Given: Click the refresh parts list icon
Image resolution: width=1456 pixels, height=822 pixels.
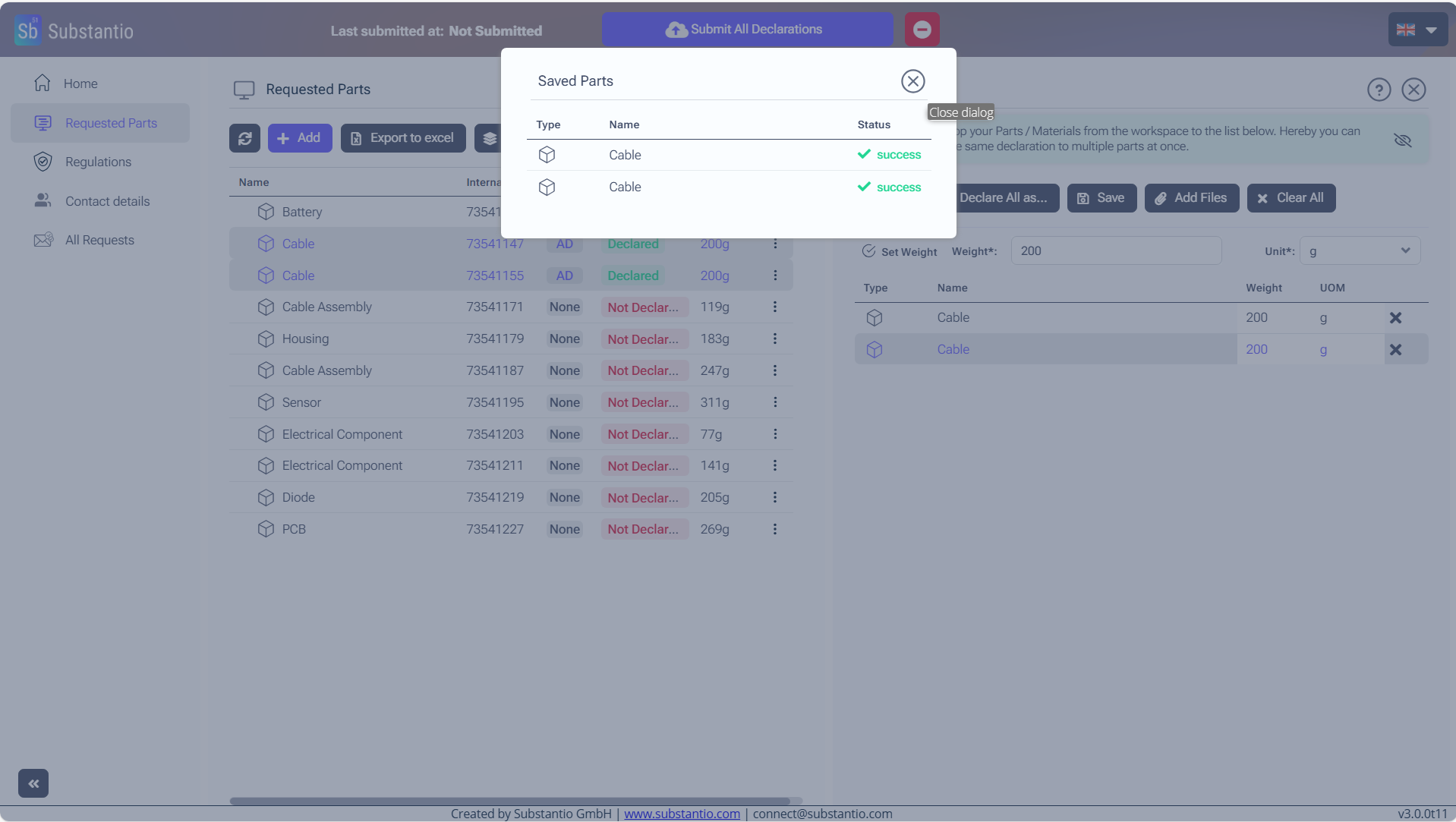Looking at the screenshot, I should (244, 138).
